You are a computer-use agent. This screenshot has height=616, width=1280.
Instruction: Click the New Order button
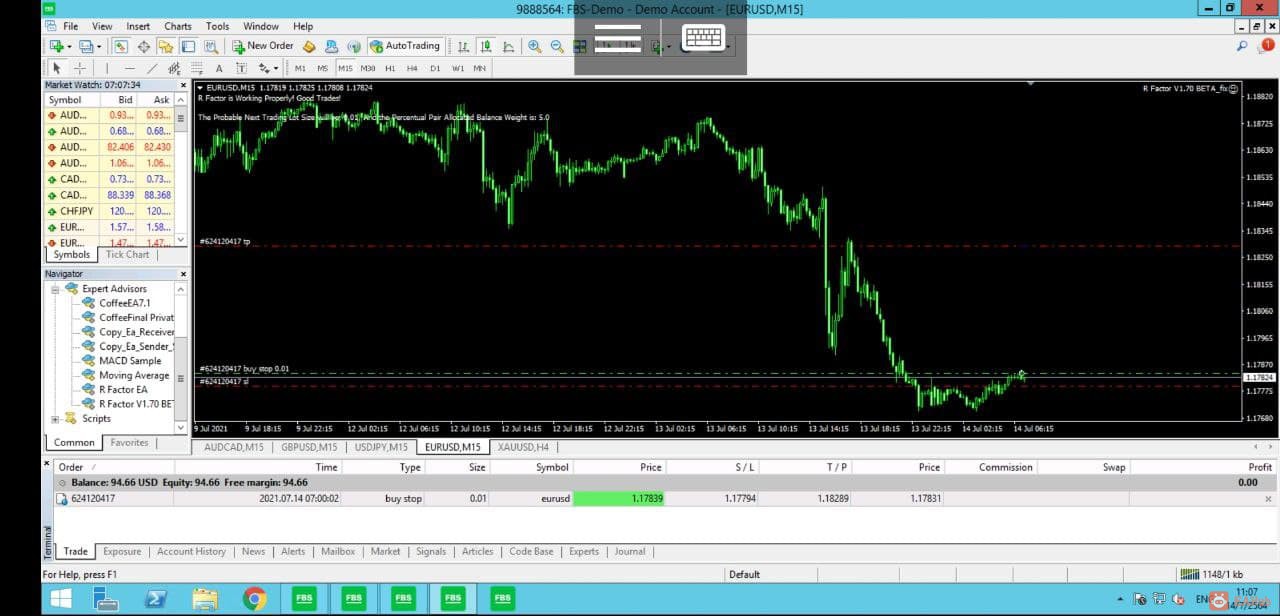[263, 46]
